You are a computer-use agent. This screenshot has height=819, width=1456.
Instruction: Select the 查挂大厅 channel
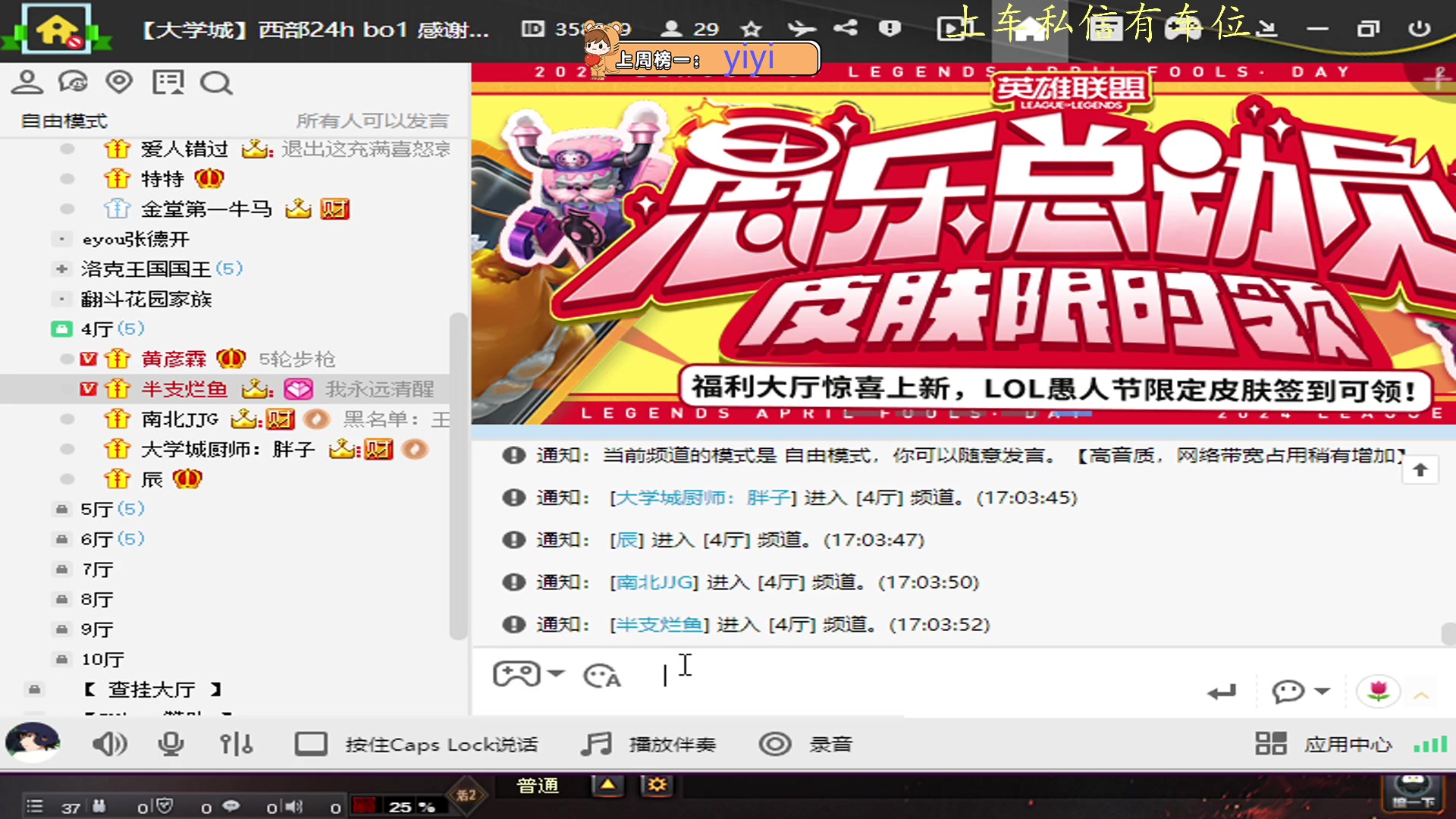pos(152,689)
